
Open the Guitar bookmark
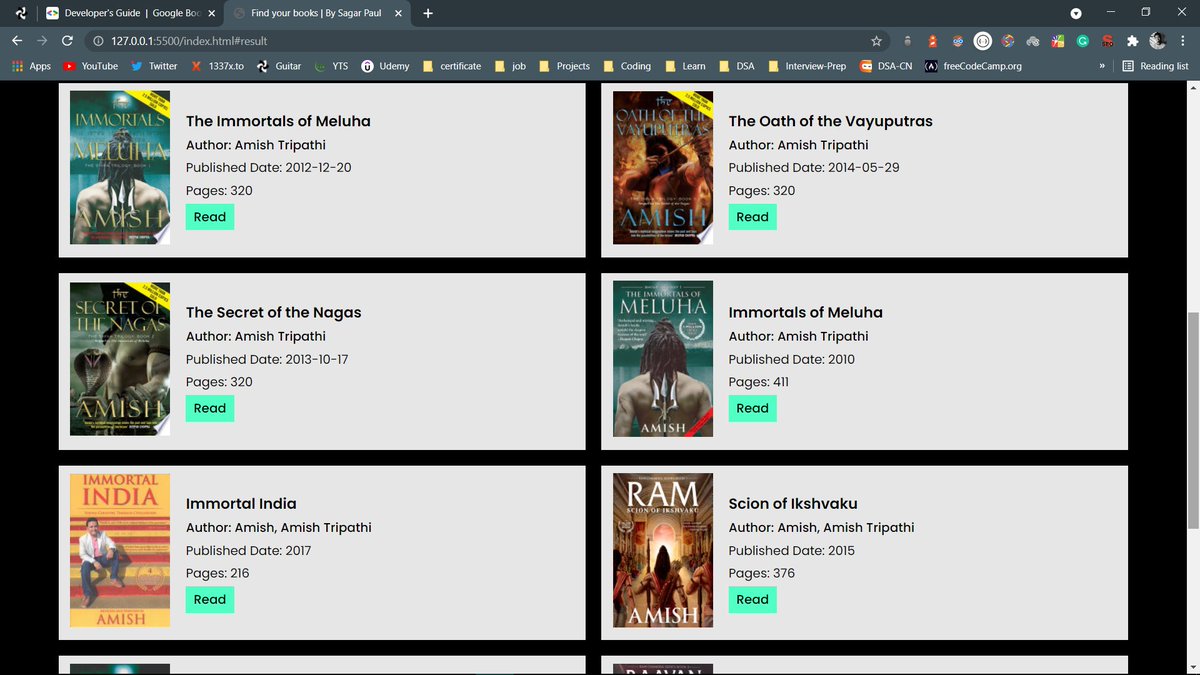[279, 66]
